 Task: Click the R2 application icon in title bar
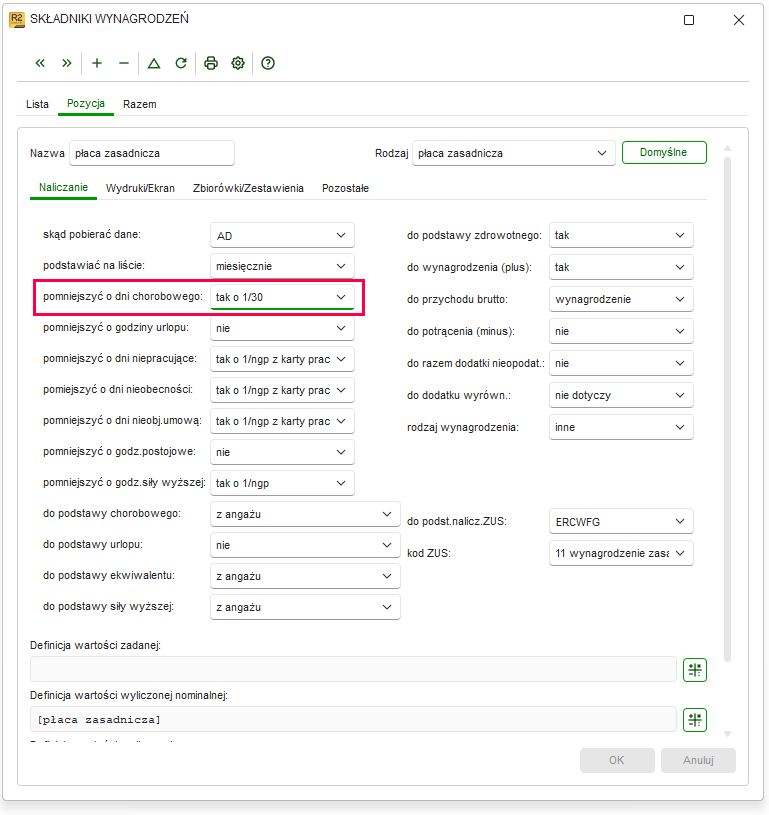[x=17, y=20]
